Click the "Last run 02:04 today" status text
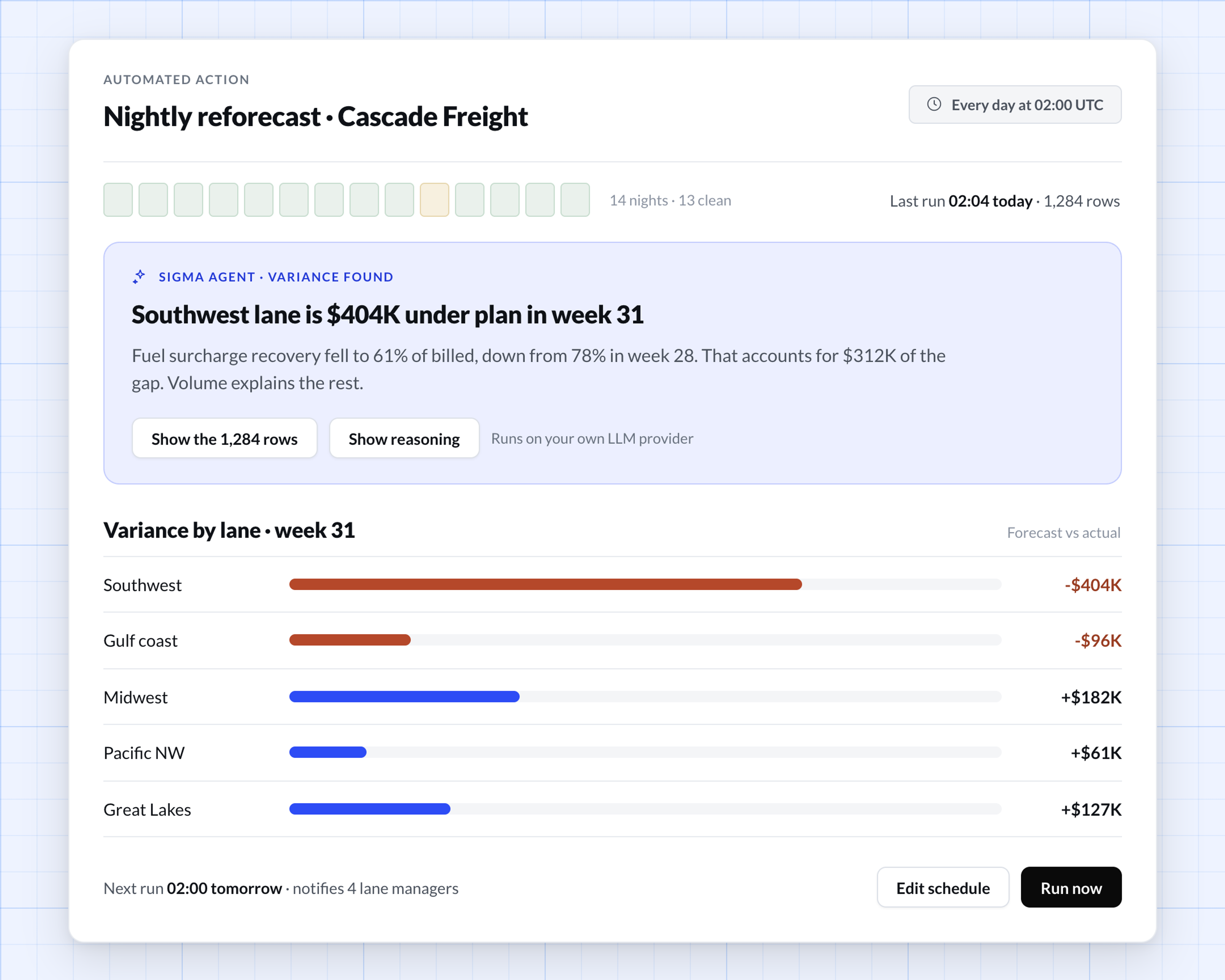The width and height of the screenshot is (1225, 980). point(961,201)
